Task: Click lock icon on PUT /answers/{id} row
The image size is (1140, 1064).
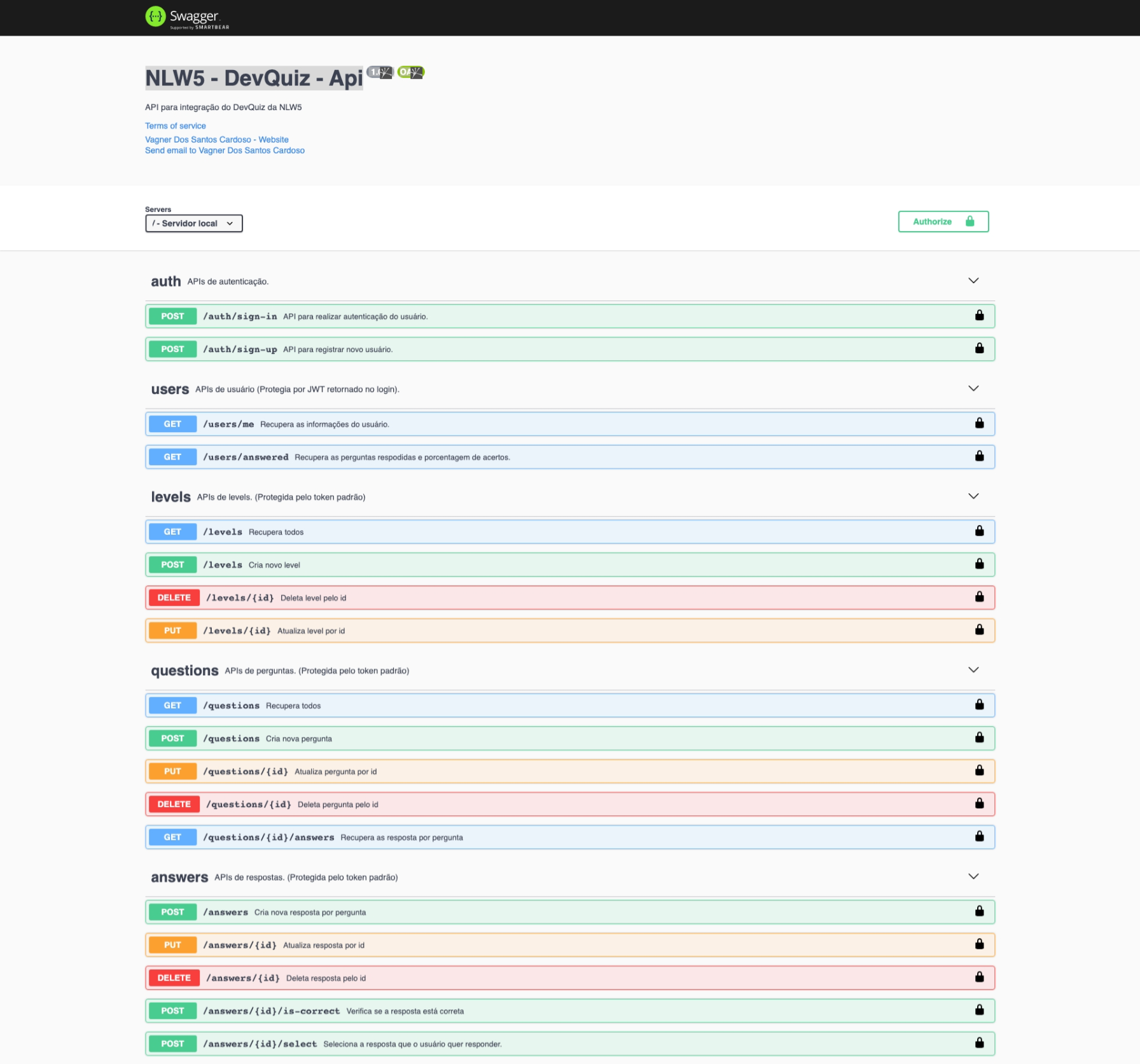Action: click(980, 944)
